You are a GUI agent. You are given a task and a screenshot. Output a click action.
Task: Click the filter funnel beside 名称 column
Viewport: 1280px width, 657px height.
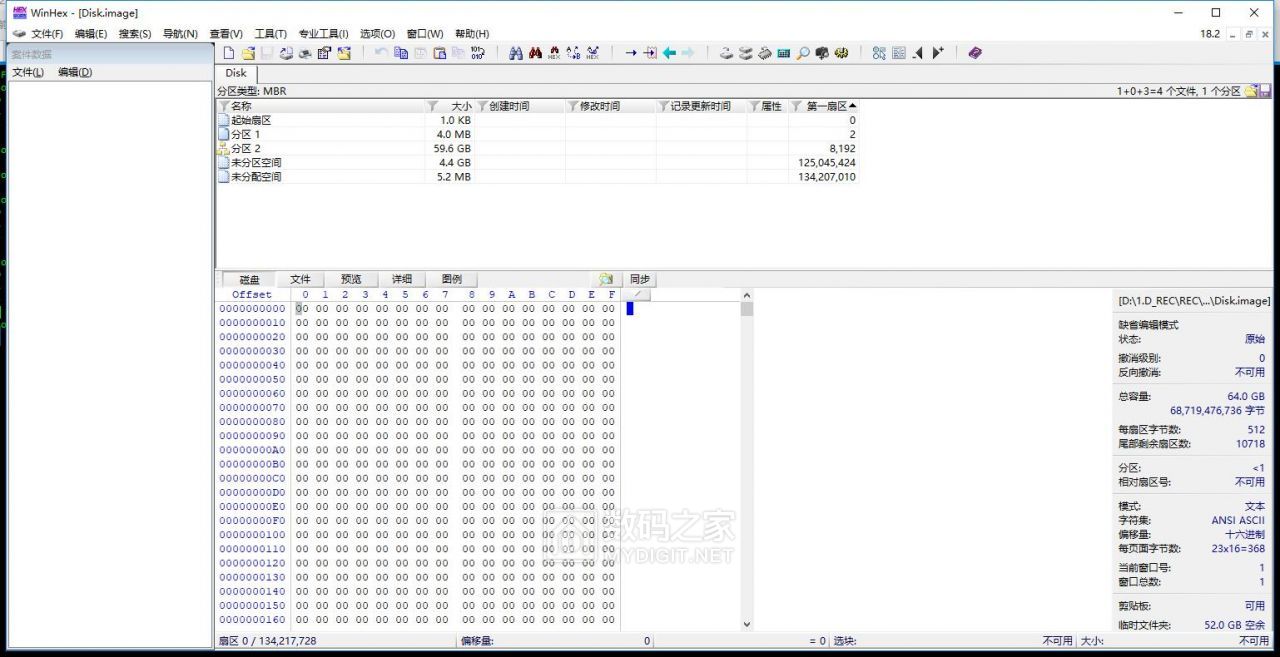[x=222, y=106]
